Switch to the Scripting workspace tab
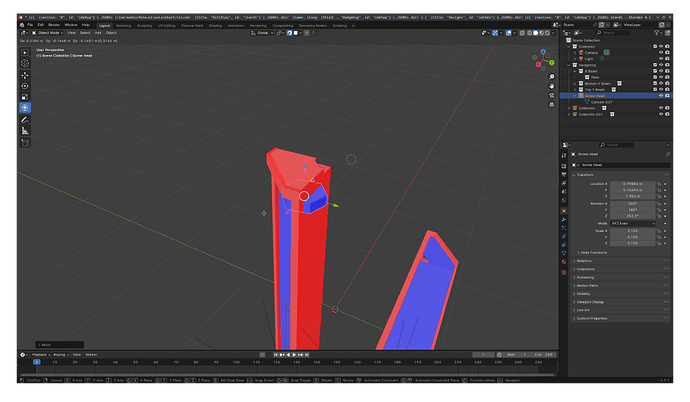The width and height of the screenshot is (690, 402). (x=339, y=26)
